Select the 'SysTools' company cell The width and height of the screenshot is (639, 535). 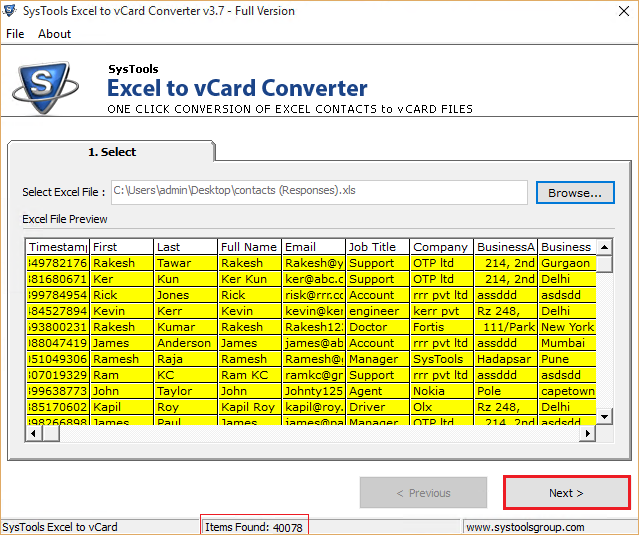pos(441,359)
